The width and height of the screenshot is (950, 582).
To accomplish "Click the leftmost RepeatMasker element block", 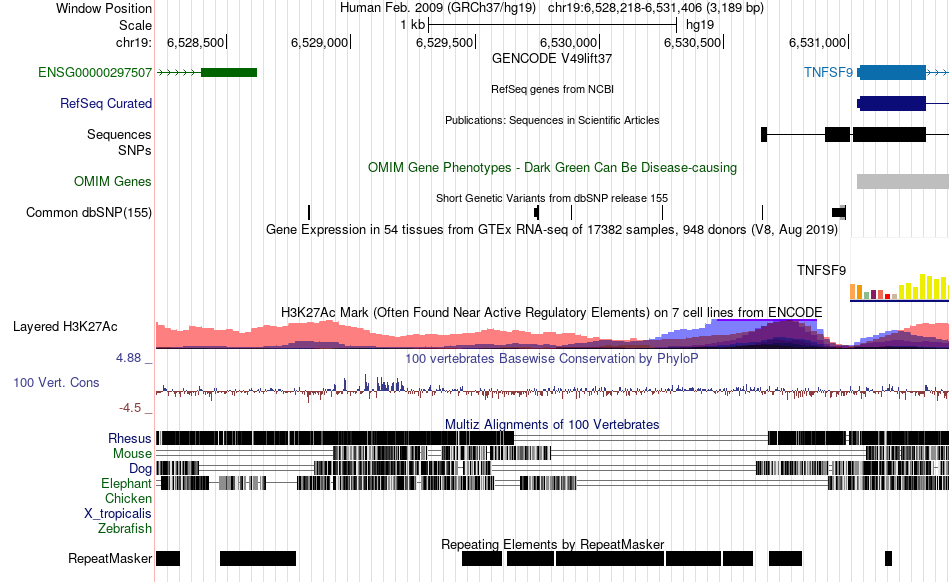I will pos(168,558).
